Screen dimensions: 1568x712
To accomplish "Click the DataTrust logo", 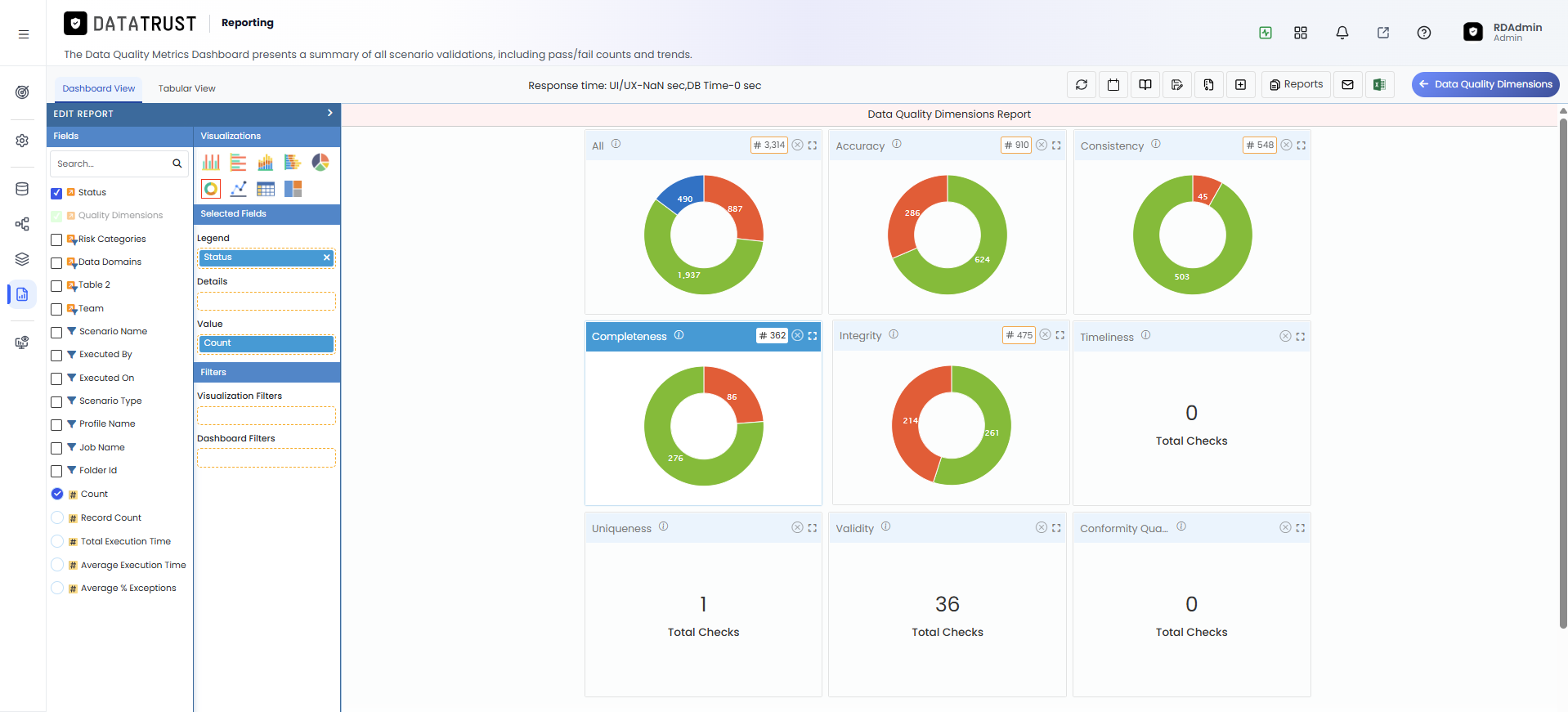I will point(131,24).
